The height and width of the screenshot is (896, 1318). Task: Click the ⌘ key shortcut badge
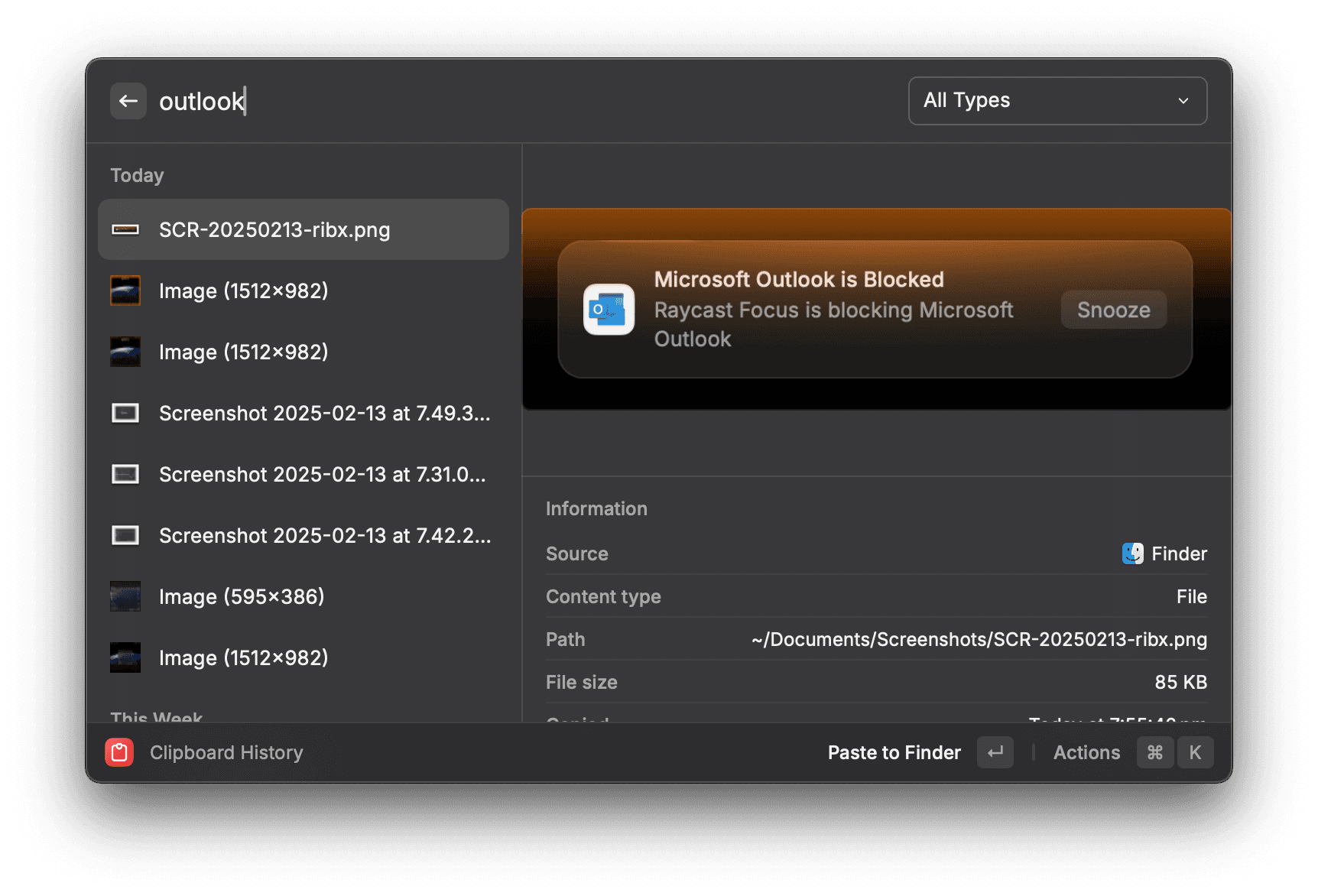1154,752
